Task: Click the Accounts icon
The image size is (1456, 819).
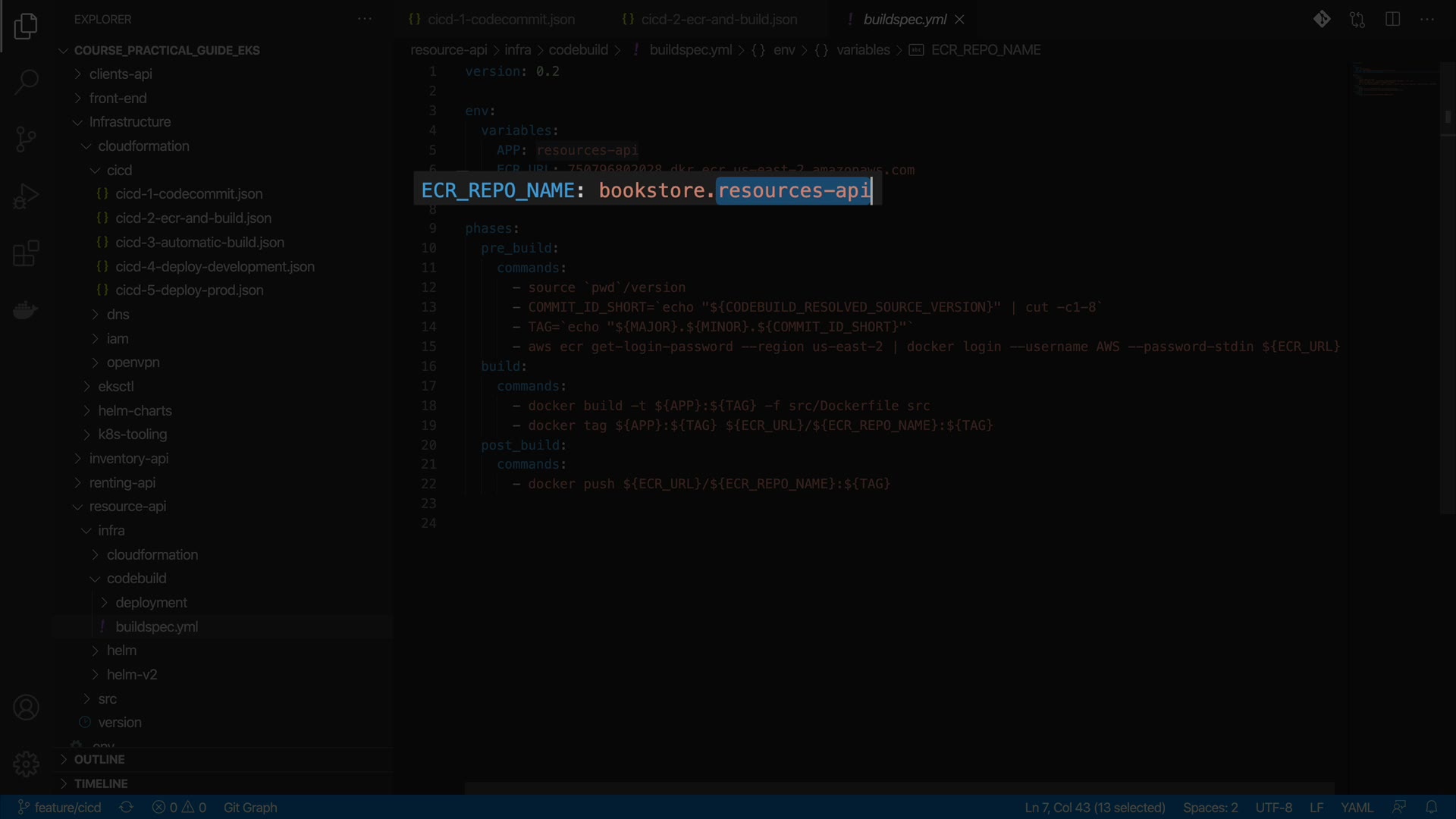Action: tap(26, 708)
